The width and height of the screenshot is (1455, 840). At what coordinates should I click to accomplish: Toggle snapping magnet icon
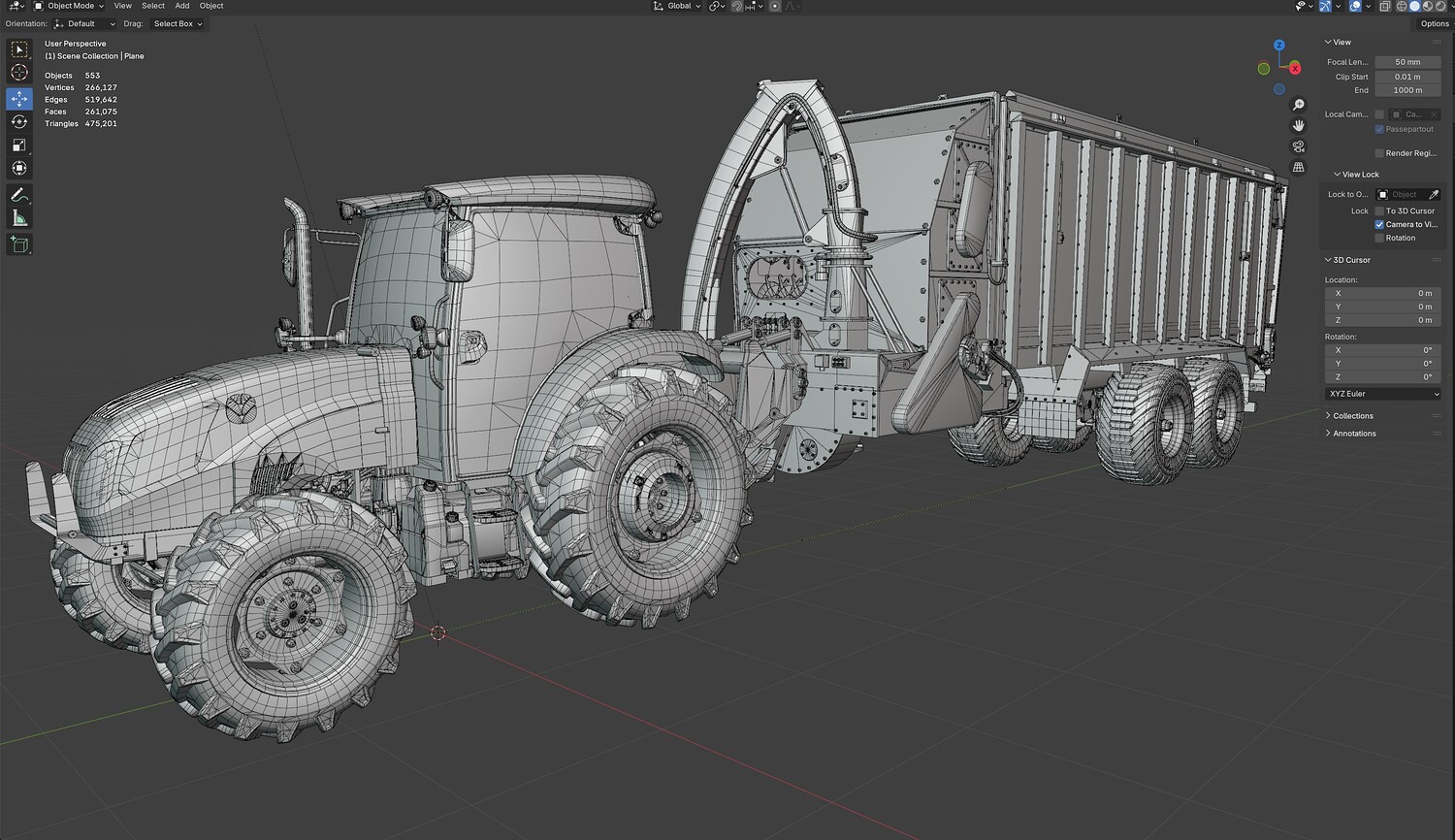(x=737, y=6)
